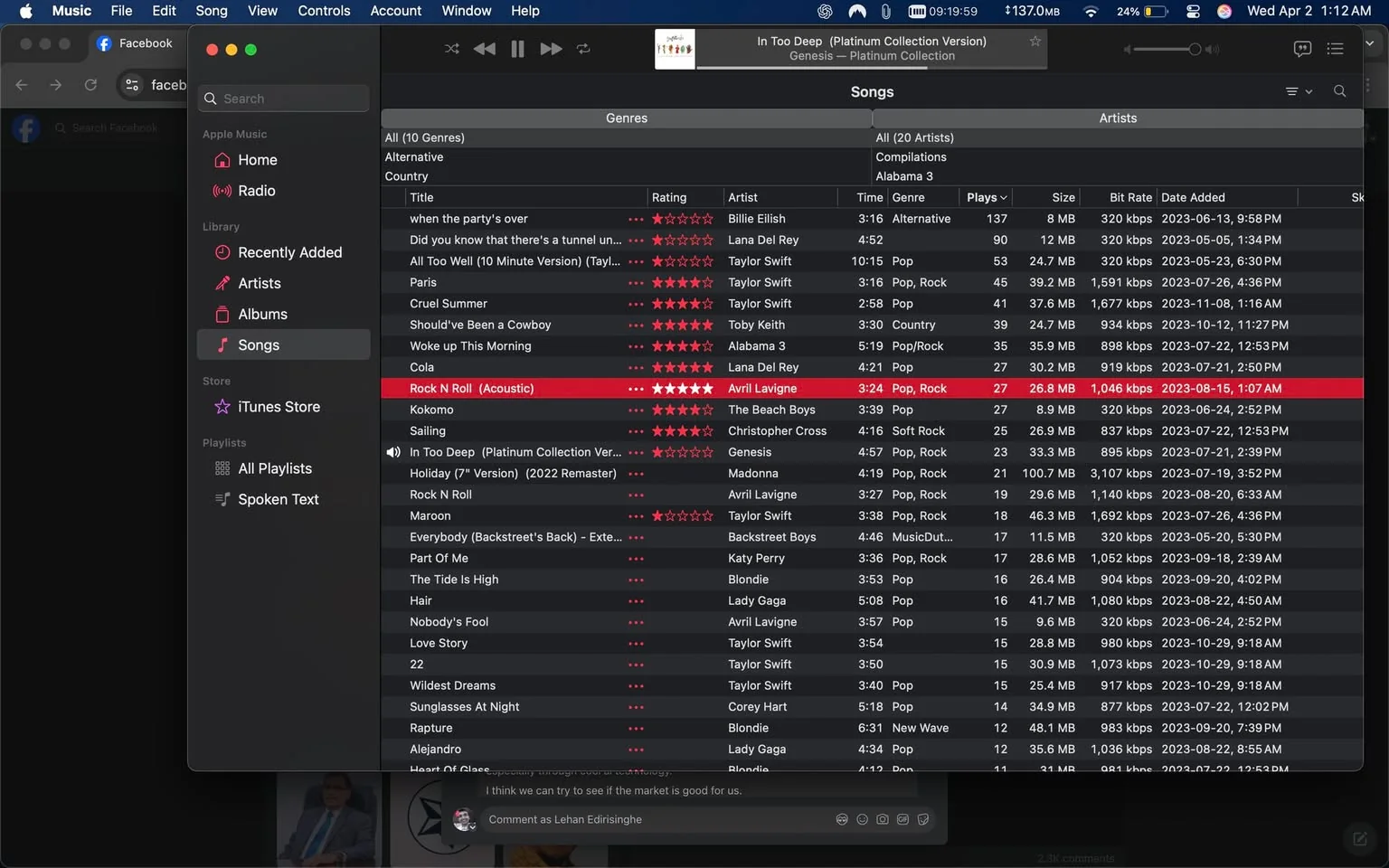Click the now-playing speaker icon beside In Too Deep
Viewport: 1389px width, 868px height.
point(393,452)
